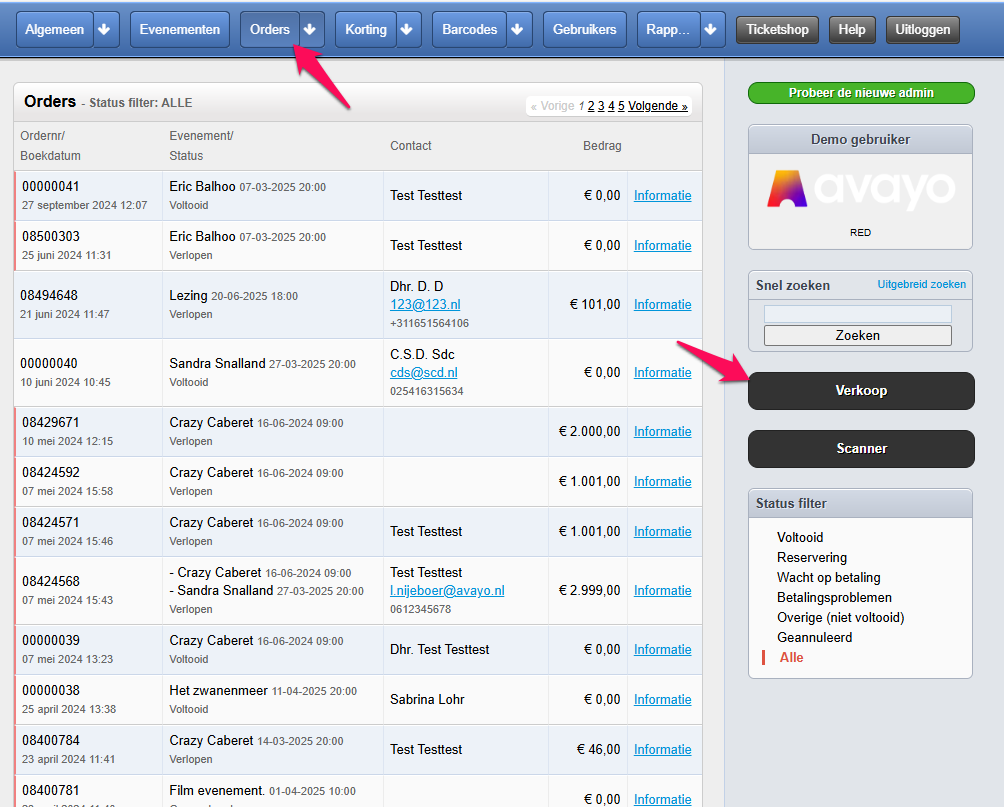Open the Algemeen menu

54,29
